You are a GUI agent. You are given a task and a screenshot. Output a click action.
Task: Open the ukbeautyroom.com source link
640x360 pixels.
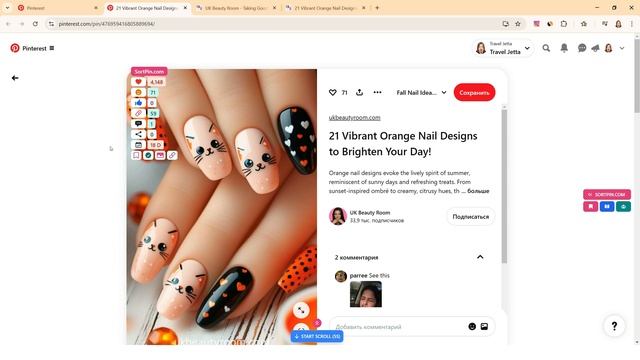354,118
